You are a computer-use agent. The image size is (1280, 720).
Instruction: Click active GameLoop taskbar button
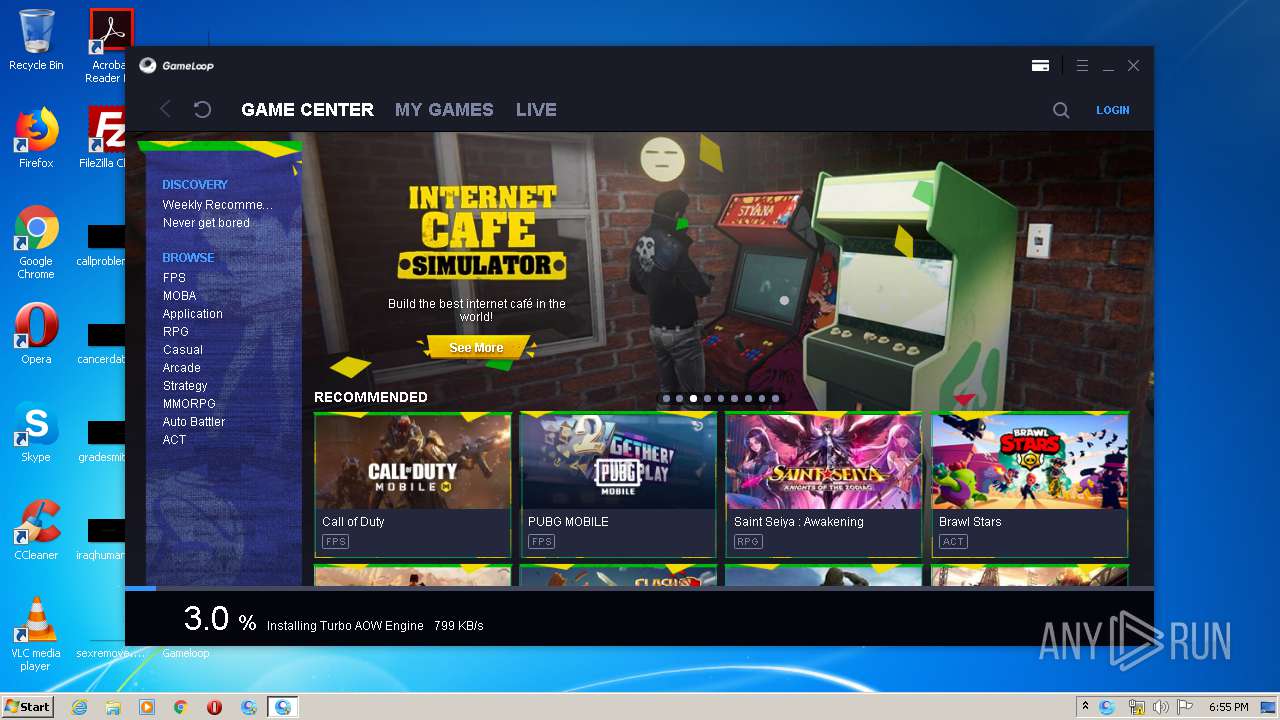(283, 707)
